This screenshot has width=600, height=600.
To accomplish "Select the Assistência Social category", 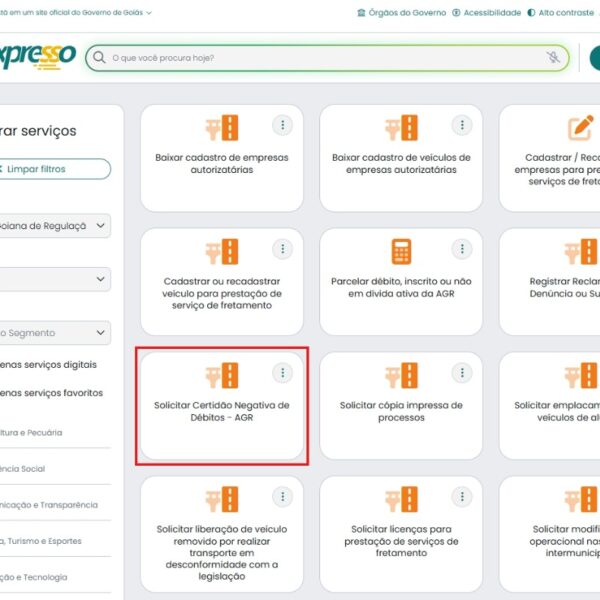I will (x=22, y=469).
